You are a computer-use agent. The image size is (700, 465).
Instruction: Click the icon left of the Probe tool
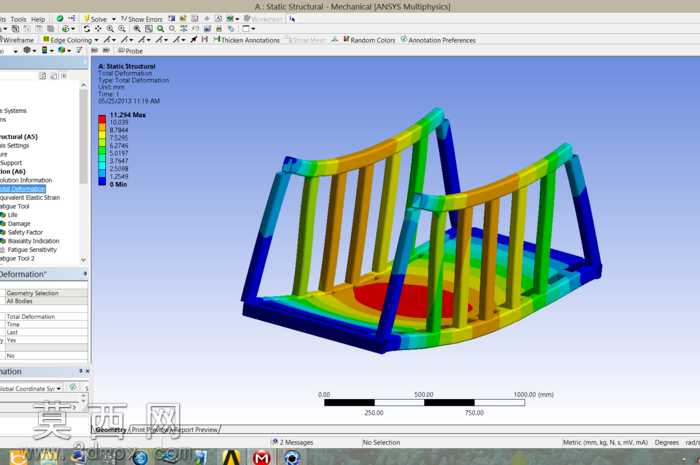(x=106, y=50)
